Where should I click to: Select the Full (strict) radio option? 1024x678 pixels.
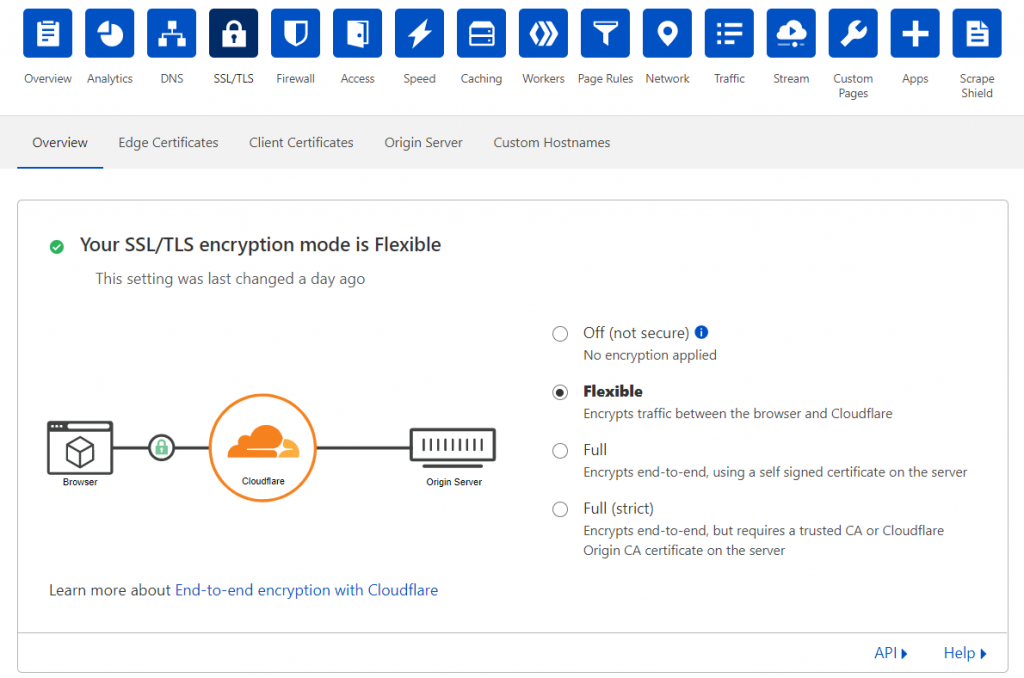coord(560,509)
